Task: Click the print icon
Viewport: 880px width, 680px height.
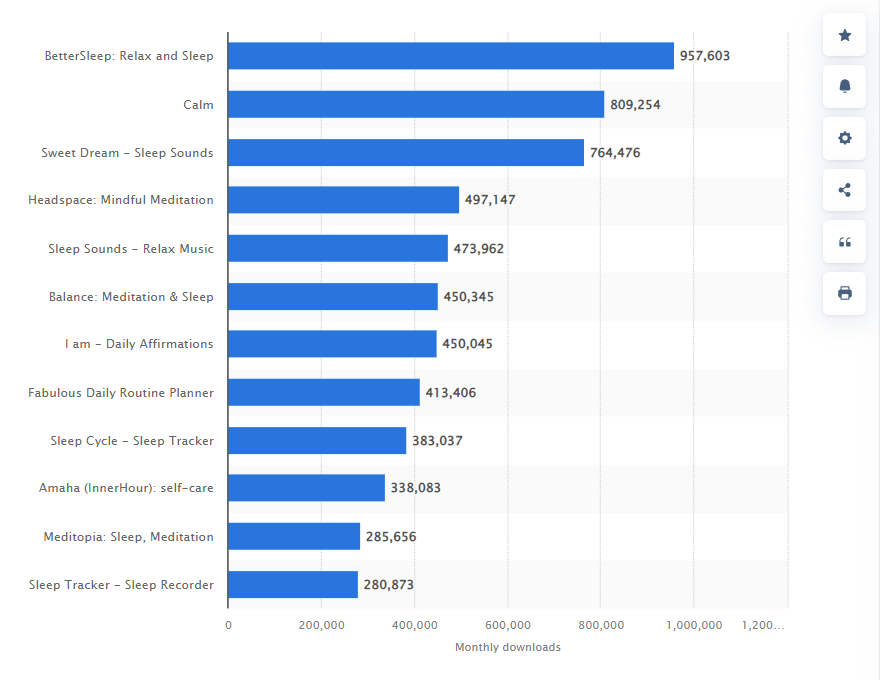Action: point(844,293)
